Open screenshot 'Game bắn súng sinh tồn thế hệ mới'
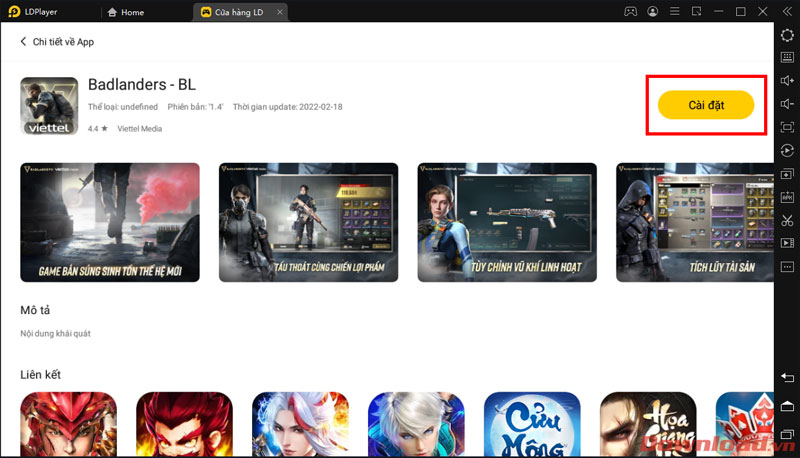The image size is (800, 458). [x=110, y=222]
